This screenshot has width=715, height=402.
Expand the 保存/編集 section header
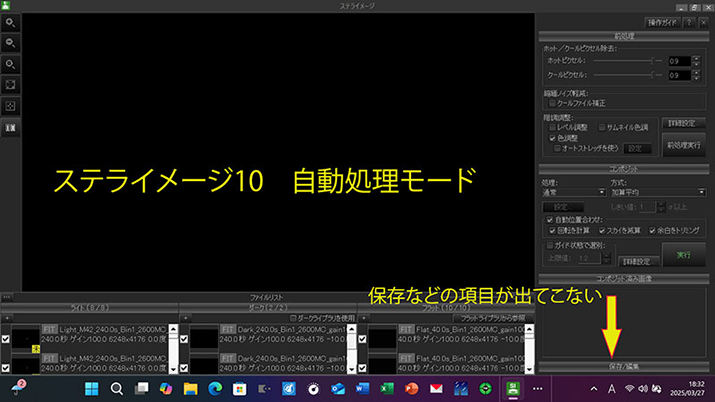pyautogui.click(x=624, y=366)
